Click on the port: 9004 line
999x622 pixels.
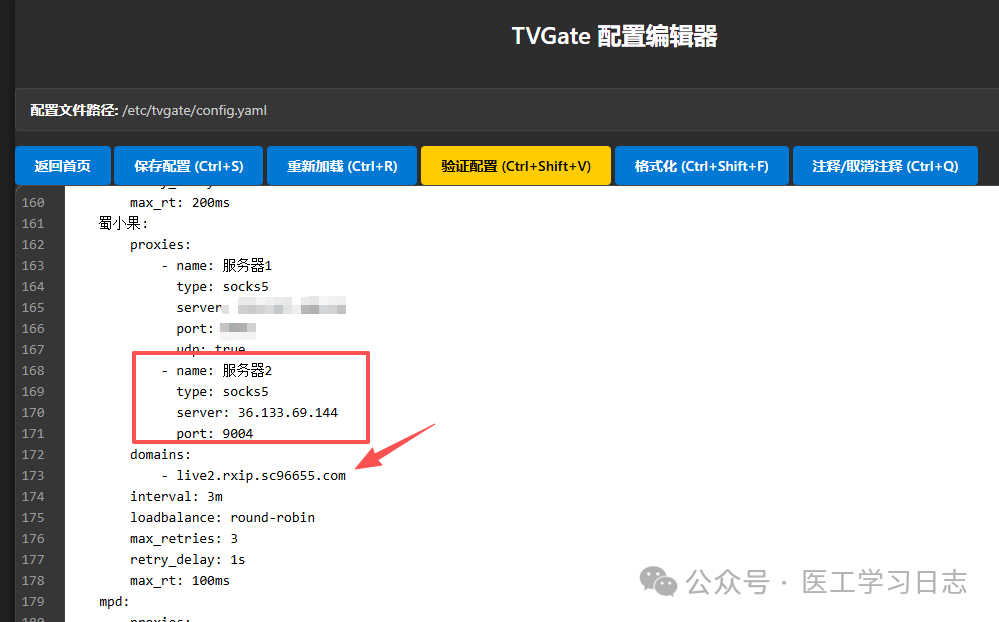point(215,434)
